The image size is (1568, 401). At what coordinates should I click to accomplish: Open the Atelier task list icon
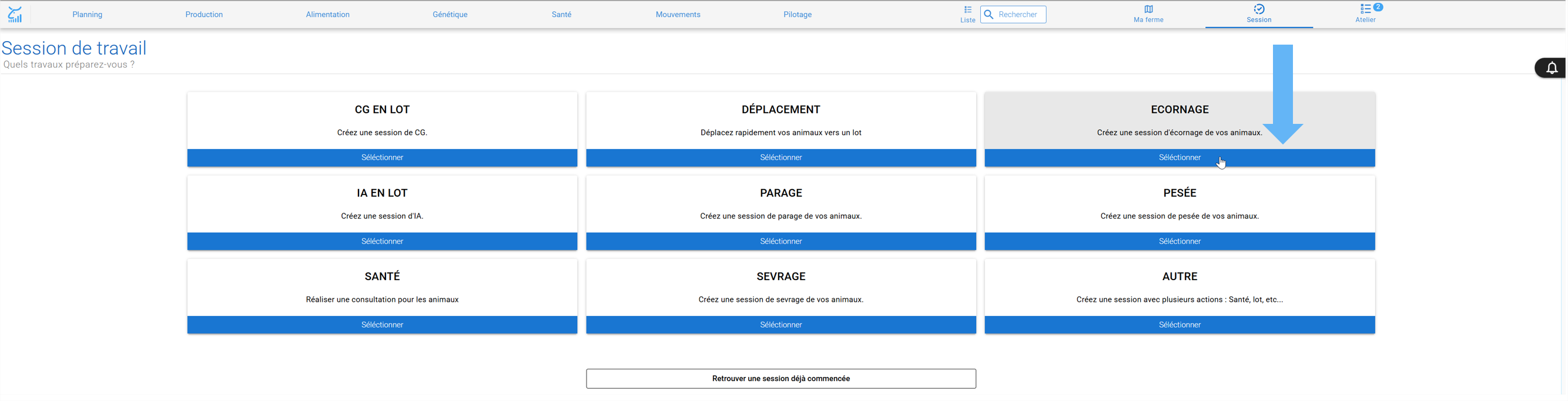click(x=1366, y=9)
